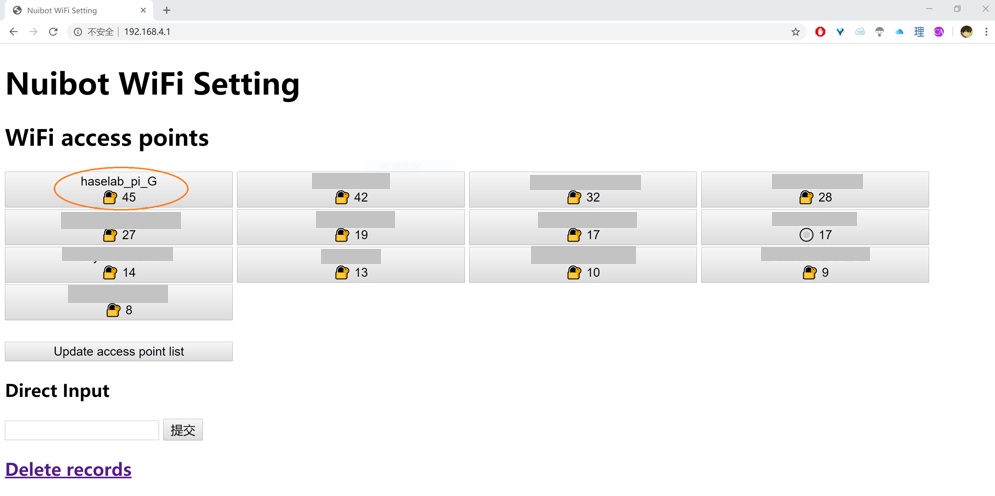
Task: Click the site security info icon
Action: [78, 32]
